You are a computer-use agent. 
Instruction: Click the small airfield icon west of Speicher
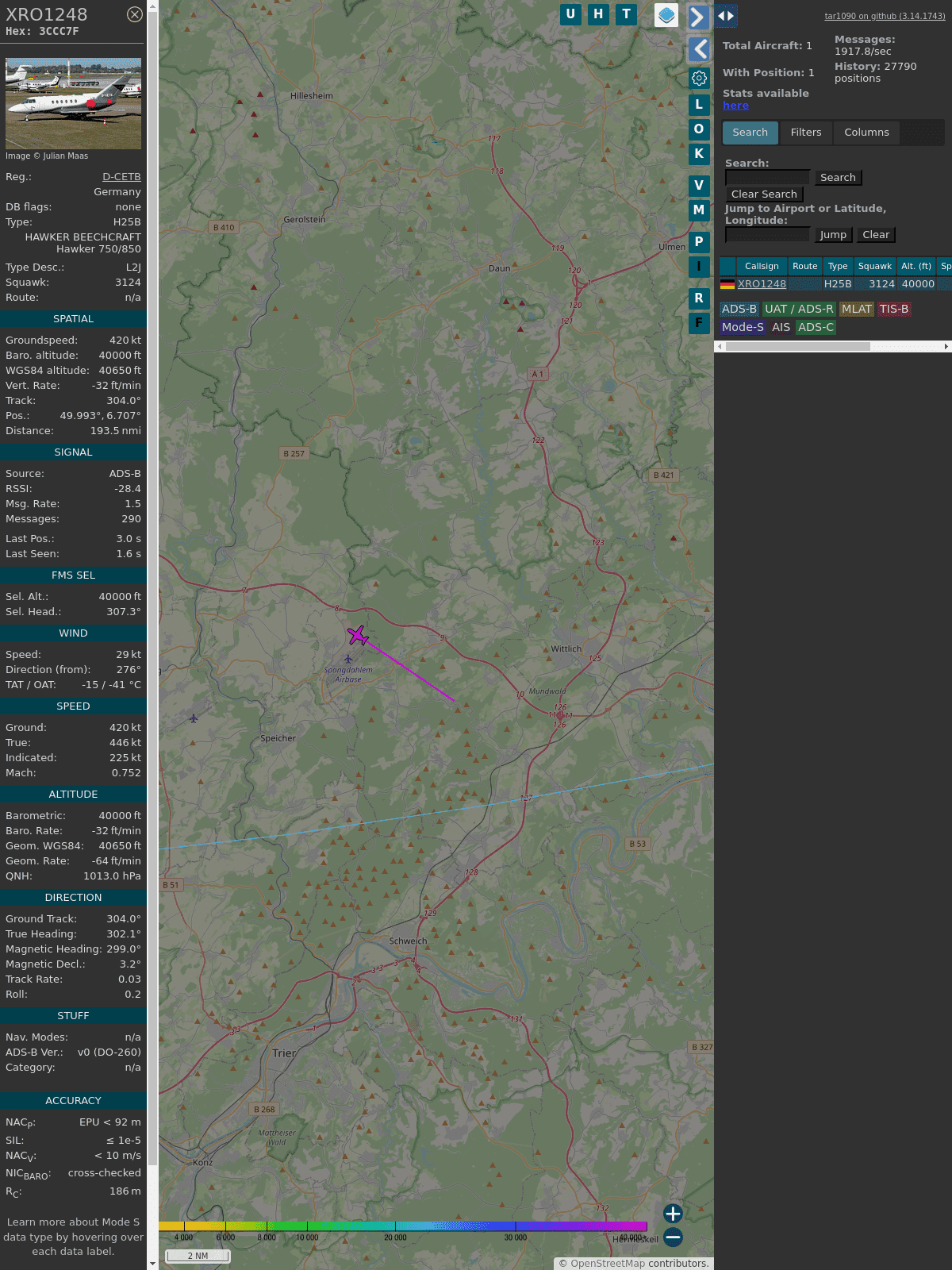(x=194, y=719)
